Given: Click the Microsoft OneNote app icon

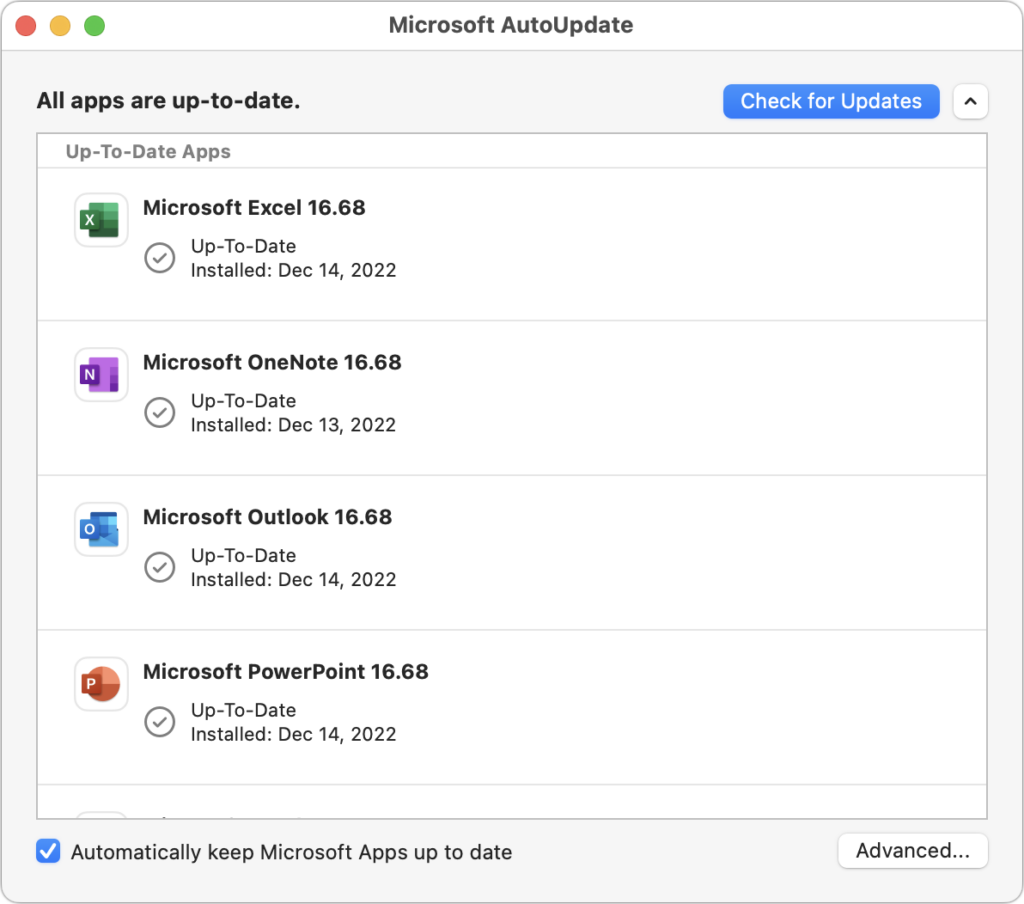Looking at the screenshot, I should coord(101,374).
